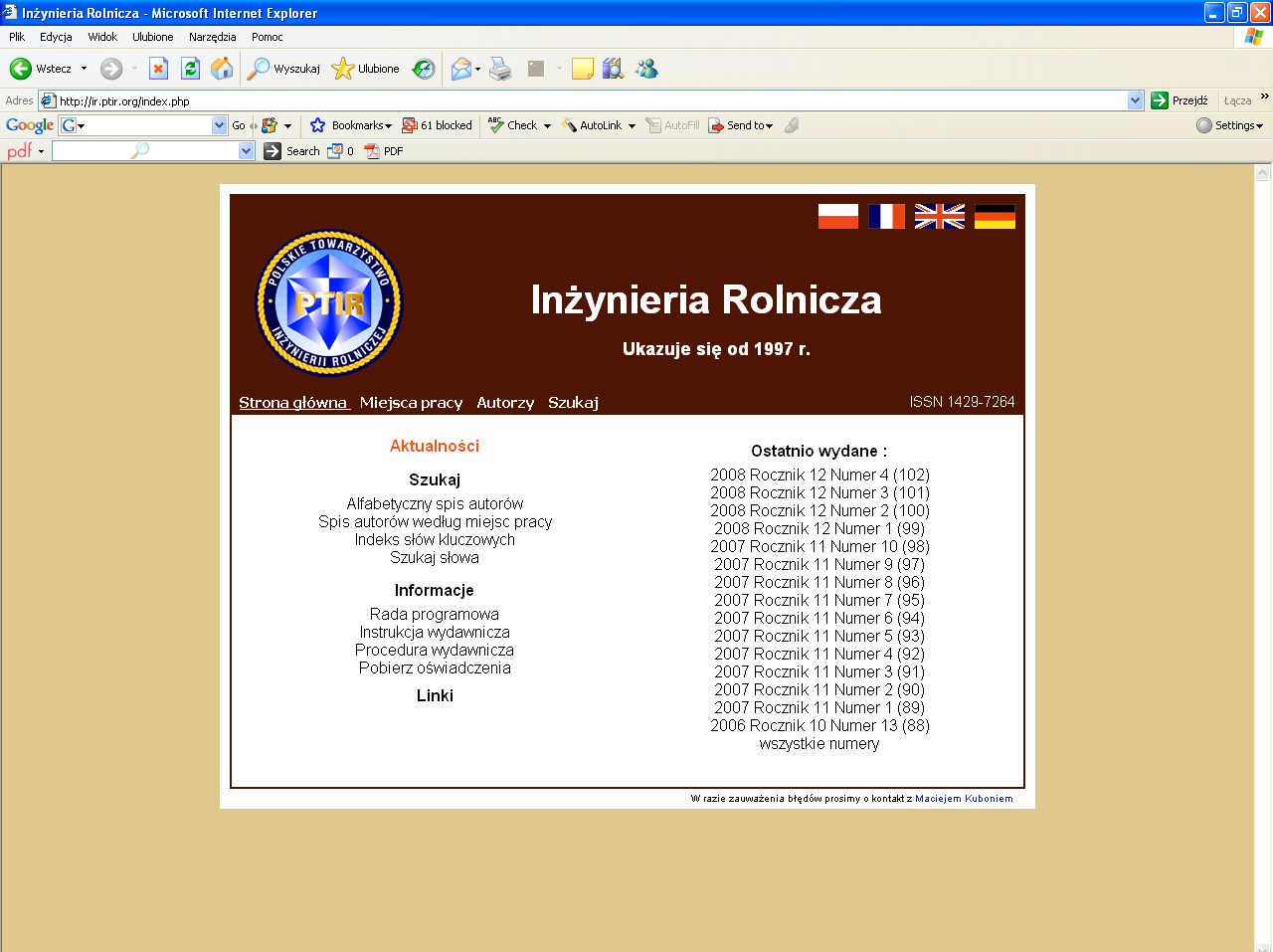1273x952 pixels.
Task: Click the yellow note icon
Action: (x=583, y=69)
